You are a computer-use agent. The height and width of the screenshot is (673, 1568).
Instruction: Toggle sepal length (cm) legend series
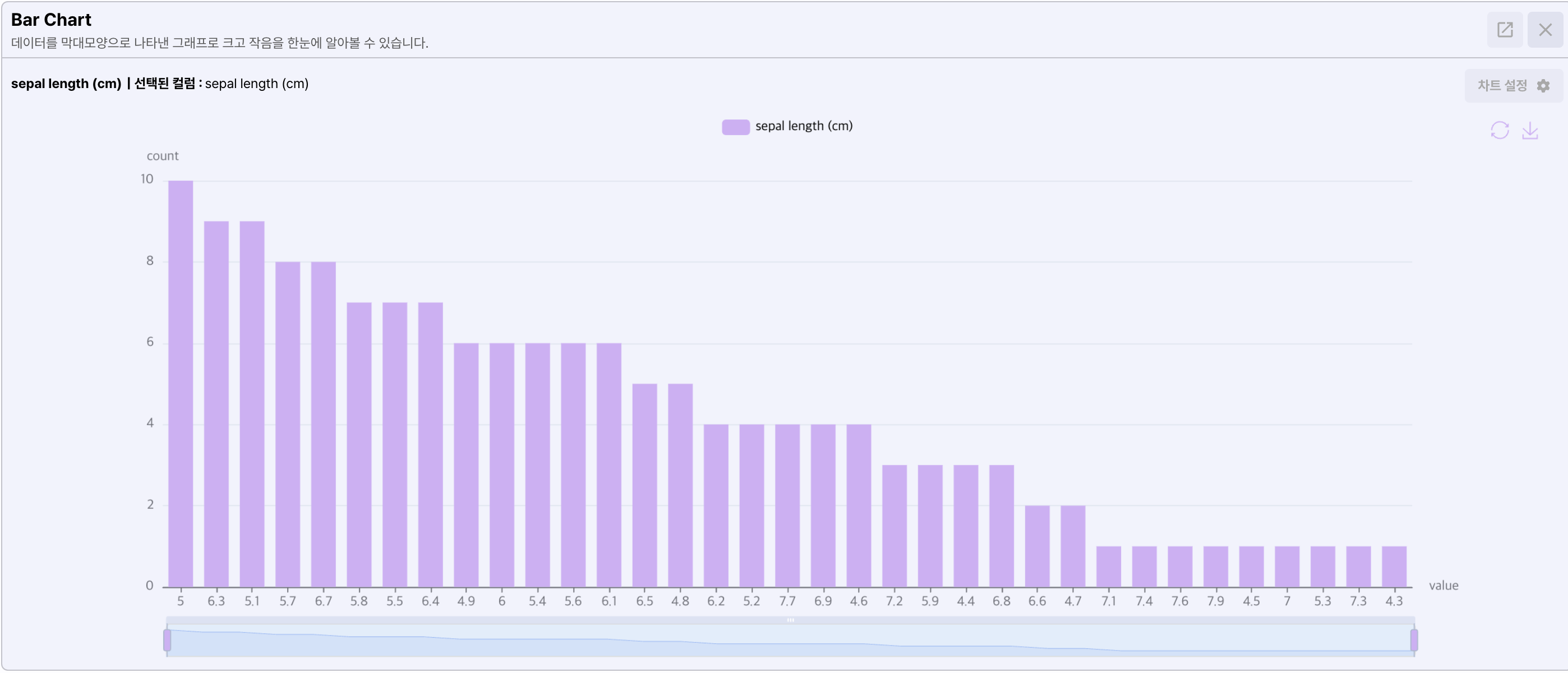(803, 126)
